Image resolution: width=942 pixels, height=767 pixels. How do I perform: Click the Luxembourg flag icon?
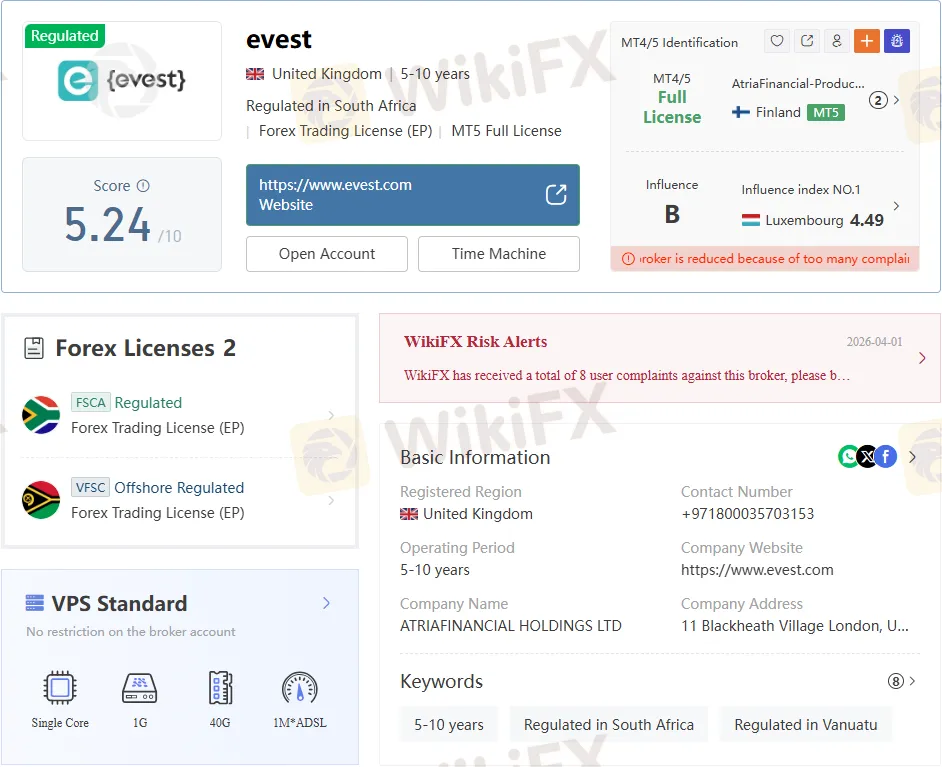pos(751,220)
